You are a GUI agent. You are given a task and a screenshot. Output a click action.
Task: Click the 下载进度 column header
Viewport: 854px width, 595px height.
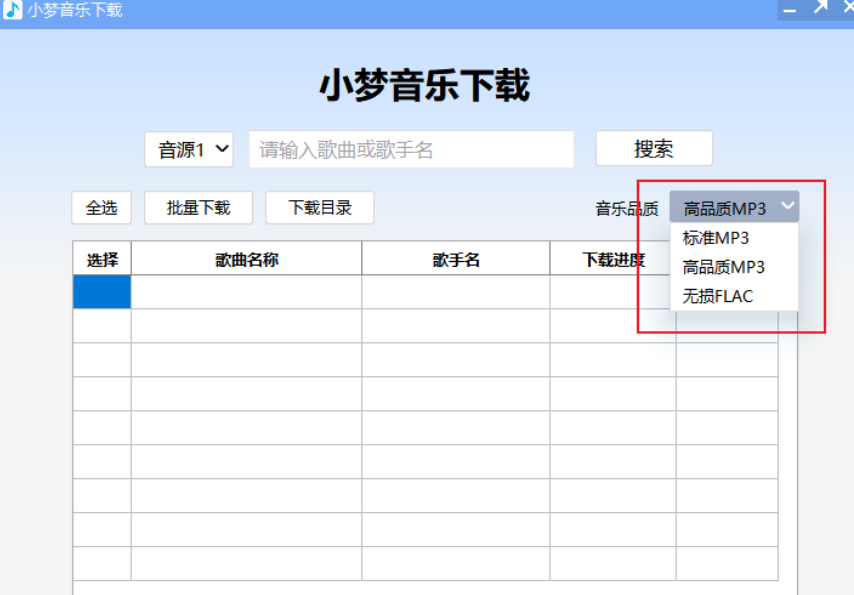610,258
